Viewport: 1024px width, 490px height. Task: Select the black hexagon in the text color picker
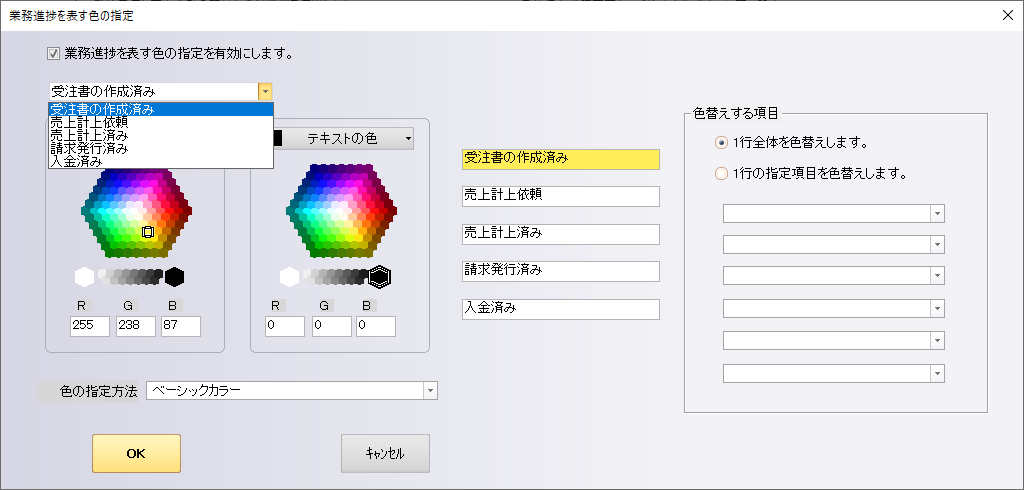tap(380, 277)
